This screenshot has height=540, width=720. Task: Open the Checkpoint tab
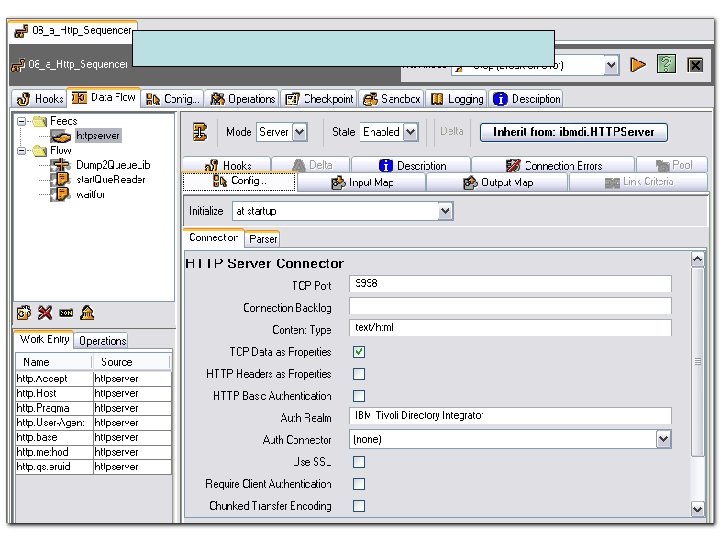click(319, 99)
